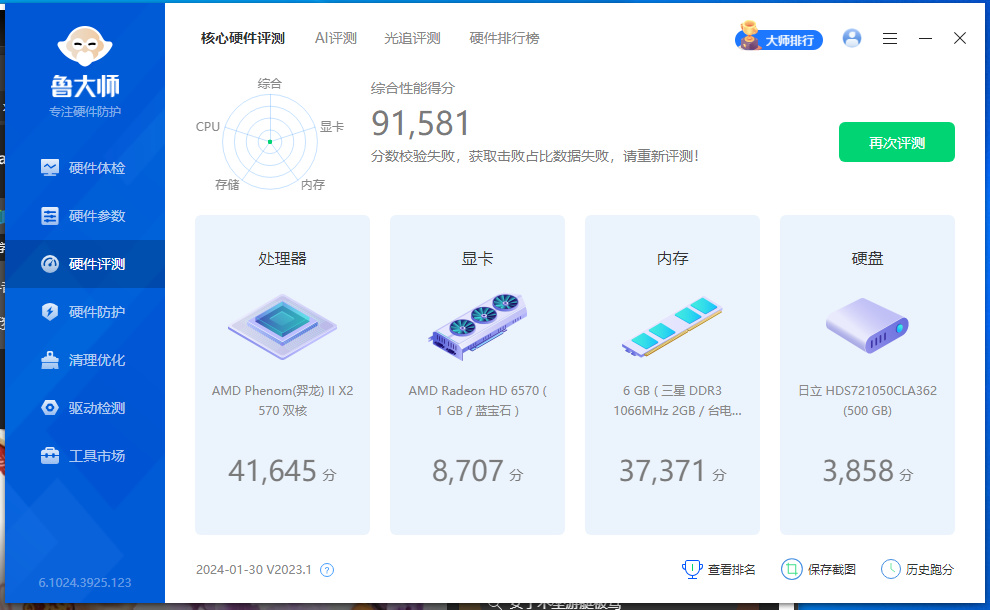Image resolution: width=990 pixels, height=610 pixels.
Task: Click the 91,581 overall score
Action: click(x=420, y=123)
